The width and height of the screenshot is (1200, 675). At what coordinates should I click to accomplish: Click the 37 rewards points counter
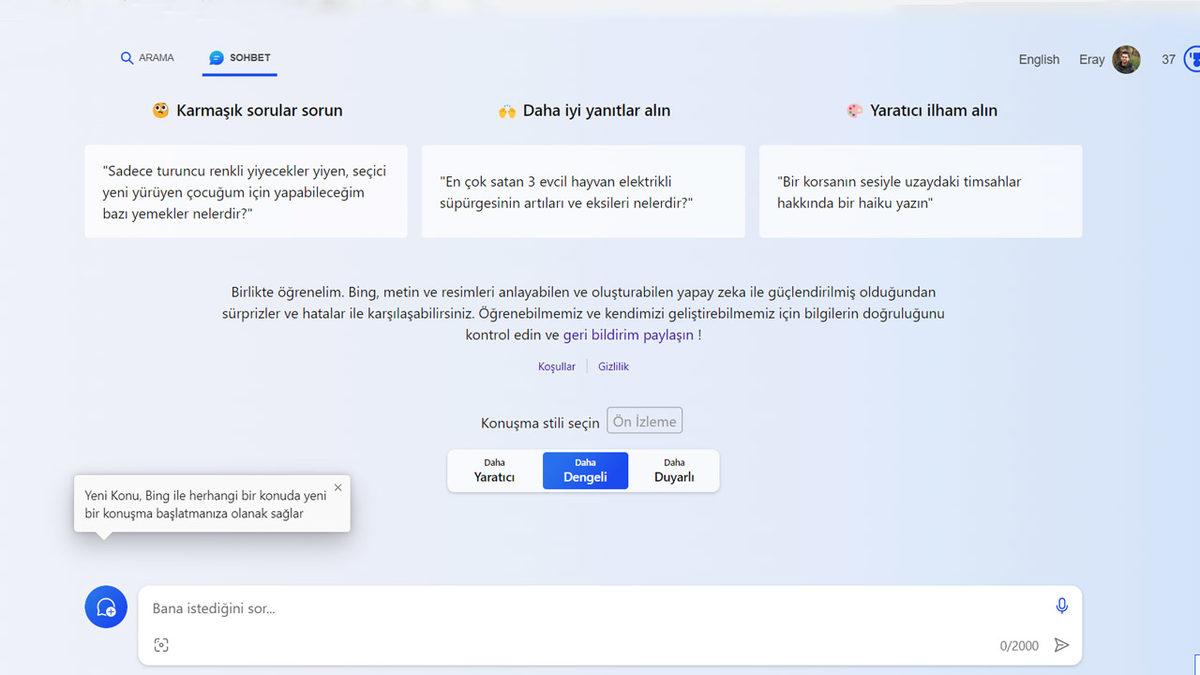click(1168, 59)
